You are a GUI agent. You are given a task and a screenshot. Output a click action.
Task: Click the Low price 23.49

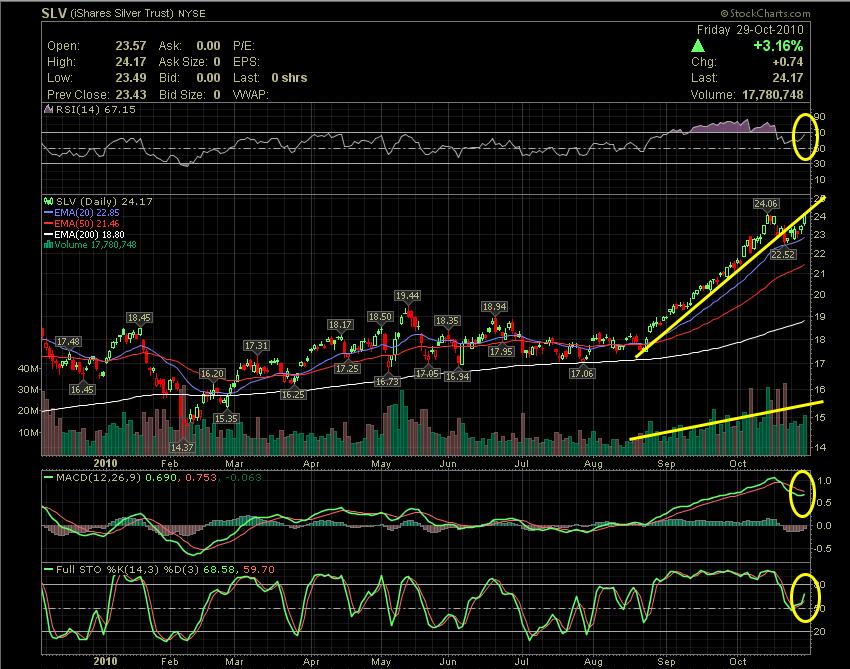(x=131, y=78)
